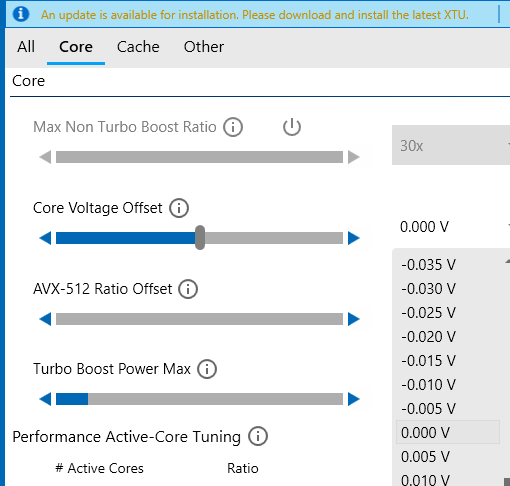Open AVX-512 Ratio Offset info icon
510x486 pixels.
coord(188,289)
